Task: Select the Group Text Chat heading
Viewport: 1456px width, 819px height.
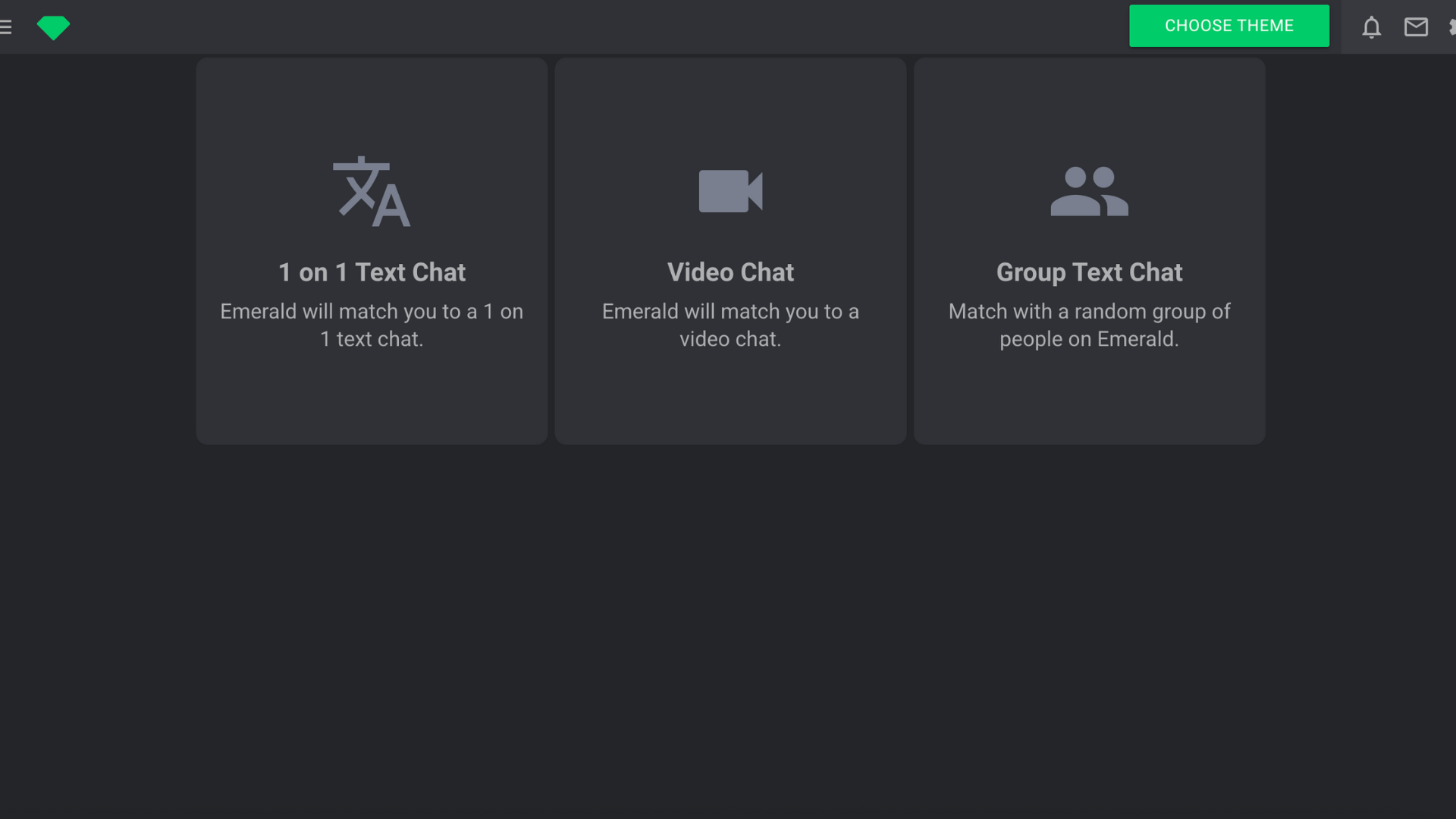Action: tap(1089, 272)
